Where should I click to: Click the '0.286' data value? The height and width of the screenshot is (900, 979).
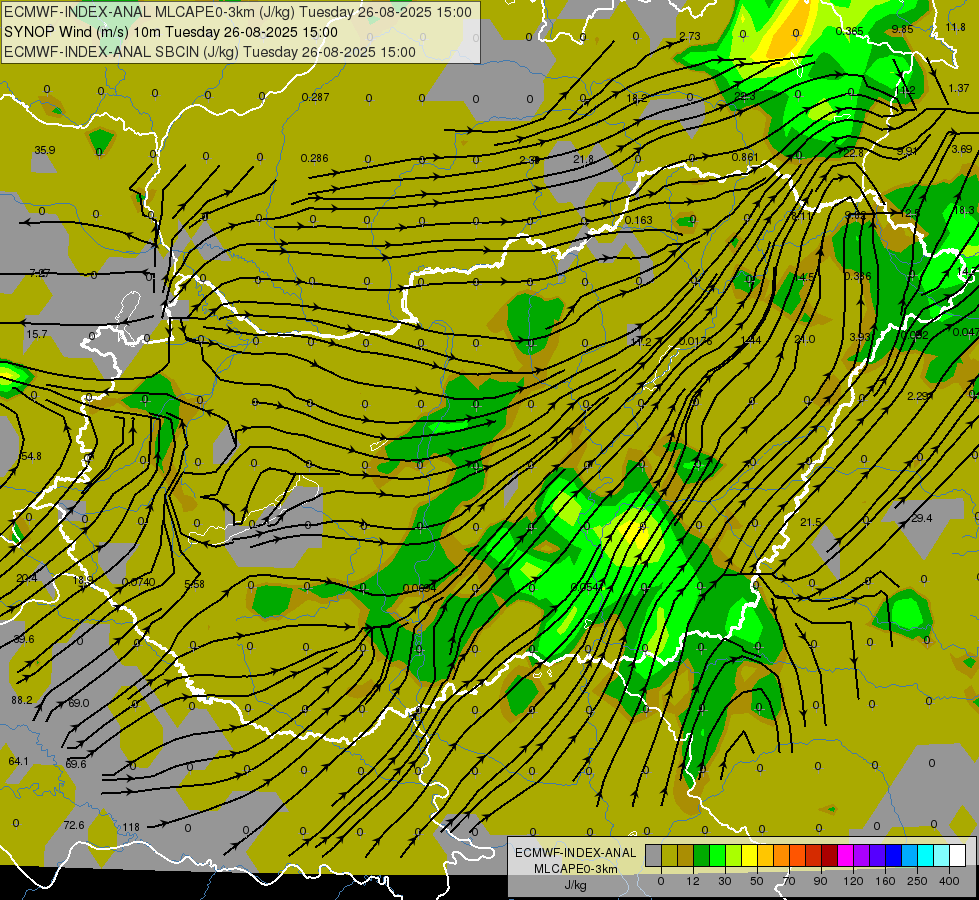[x=315, y=158]
